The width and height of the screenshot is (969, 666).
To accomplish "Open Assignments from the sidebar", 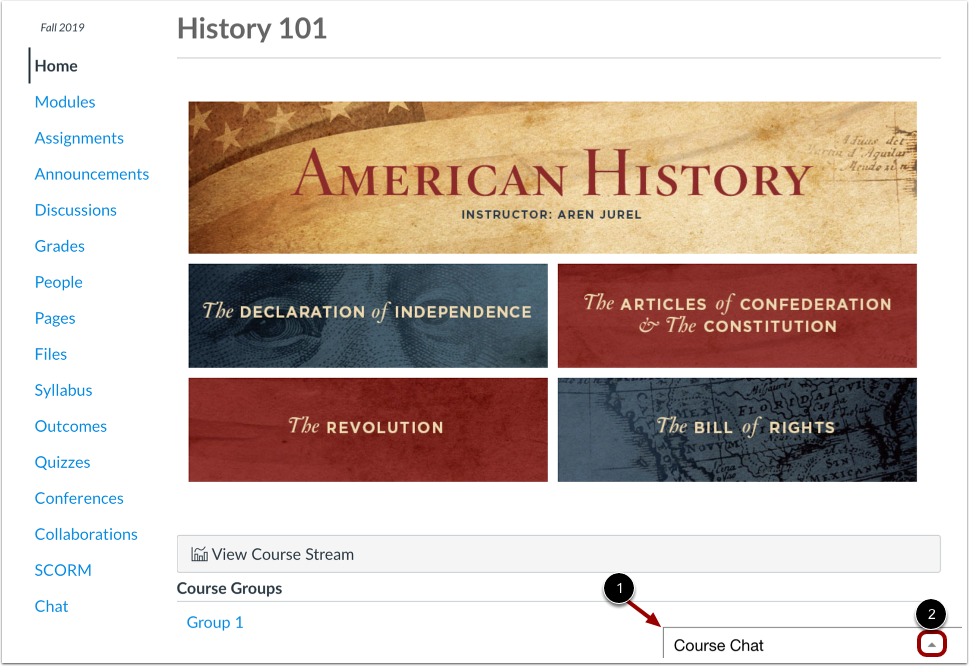I will tap(79, 138).
